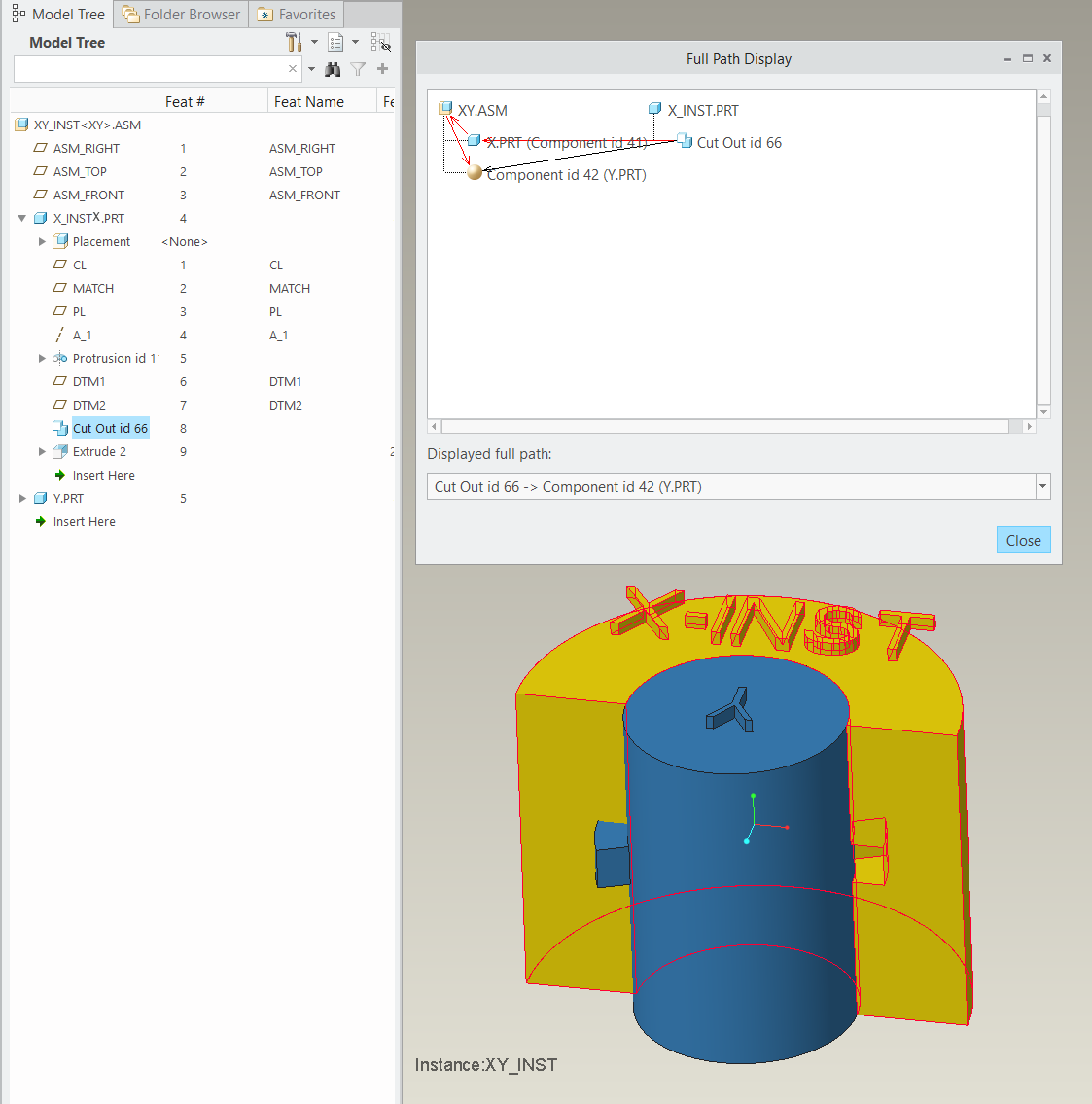1092x1104 pixels.
Task: Collapse the X_INST.PRT tree node
Action: click(22, 218)
